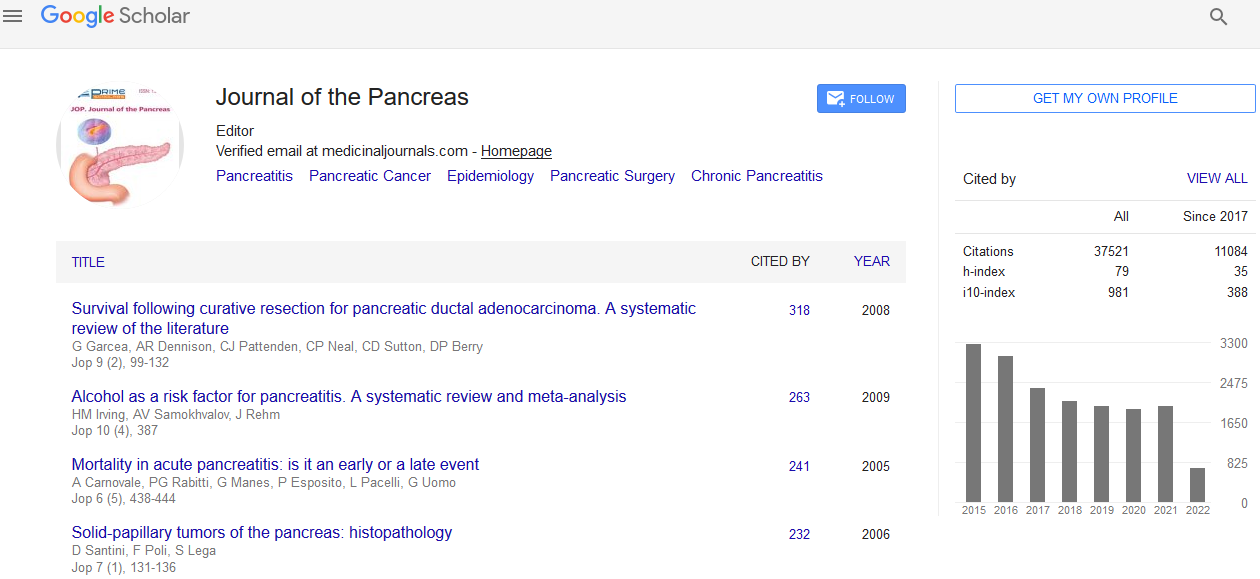This screenshot has width=1260, height=579.
Task: Select the Chronic Pancreatitis interest tag
Action: point(756,176)
